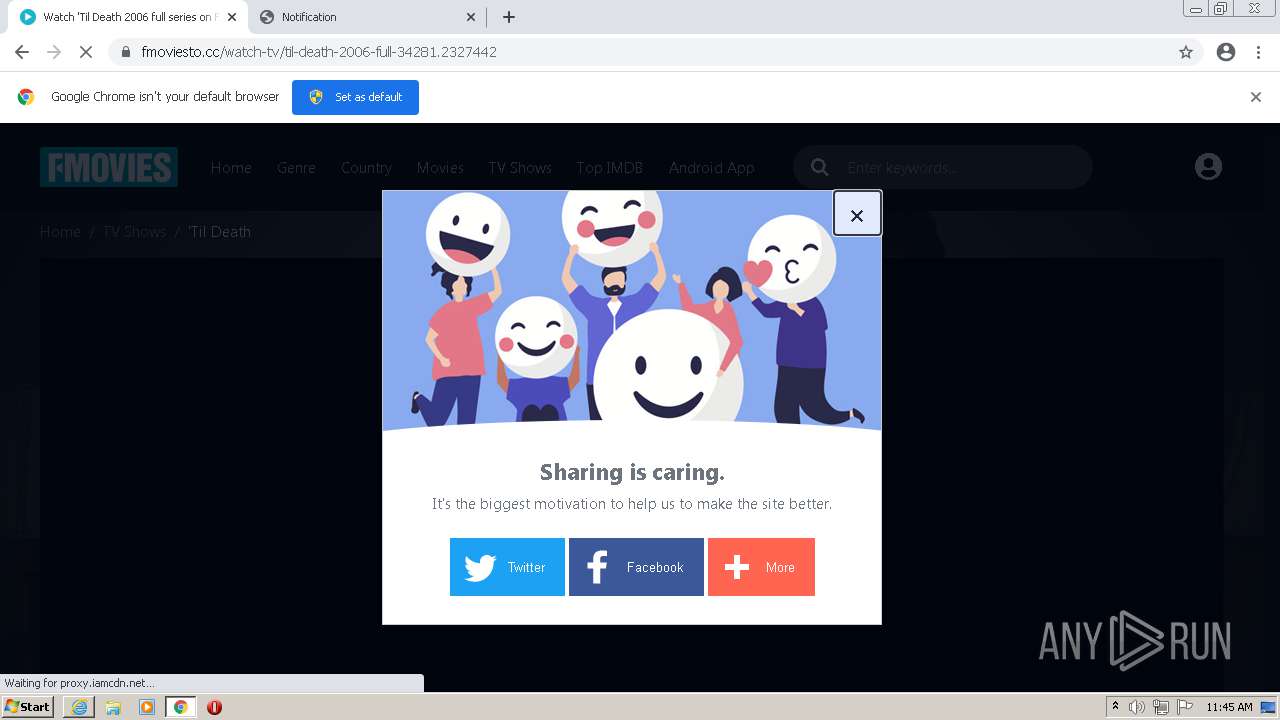Switch to the Notification tab
1280x720 pixels.
(367, 17)
